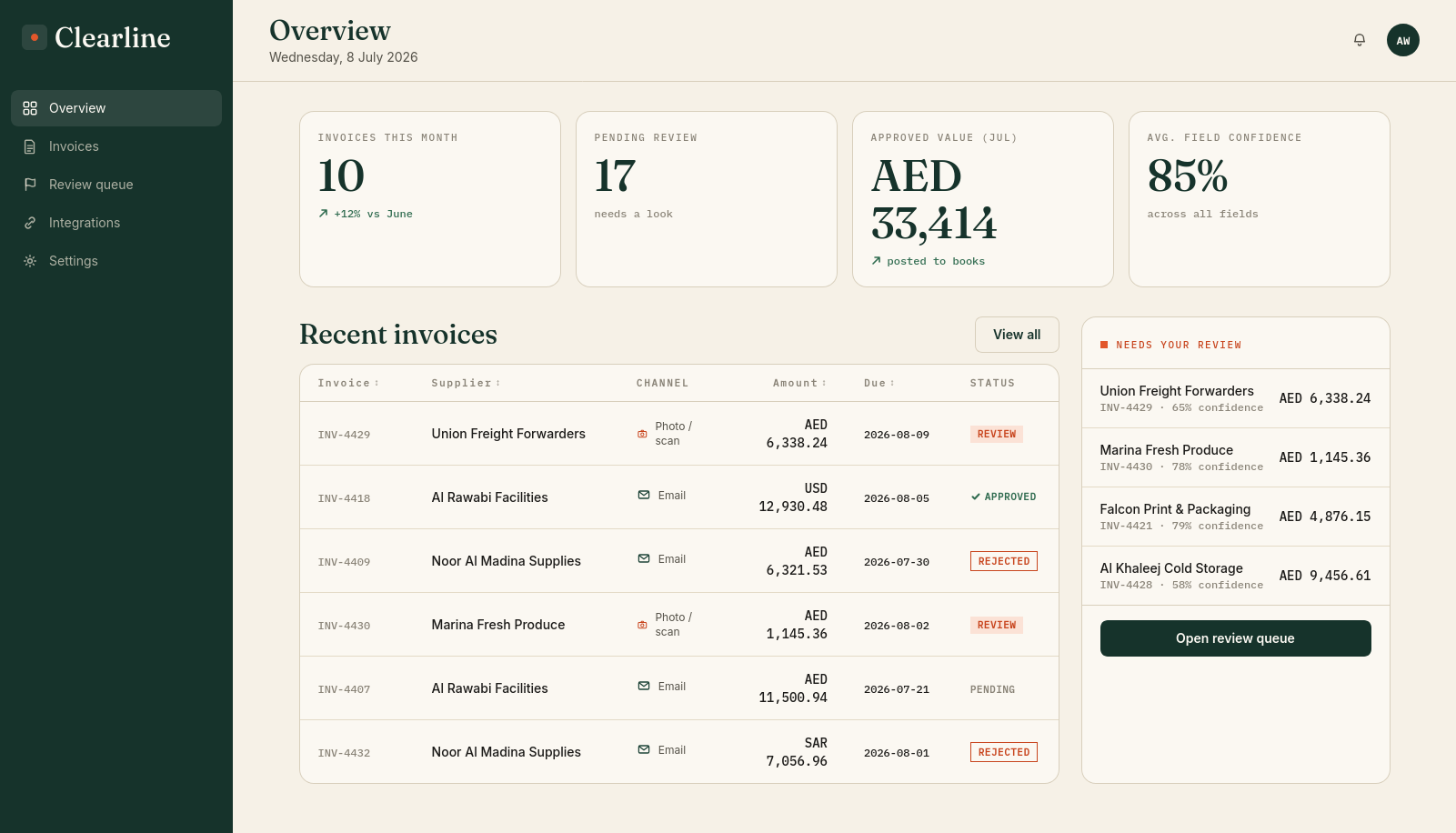Viewport: 1456px width, 833px height.
Task: Click REJECTED badge for INV-4432
Action: pos(1003,752)
